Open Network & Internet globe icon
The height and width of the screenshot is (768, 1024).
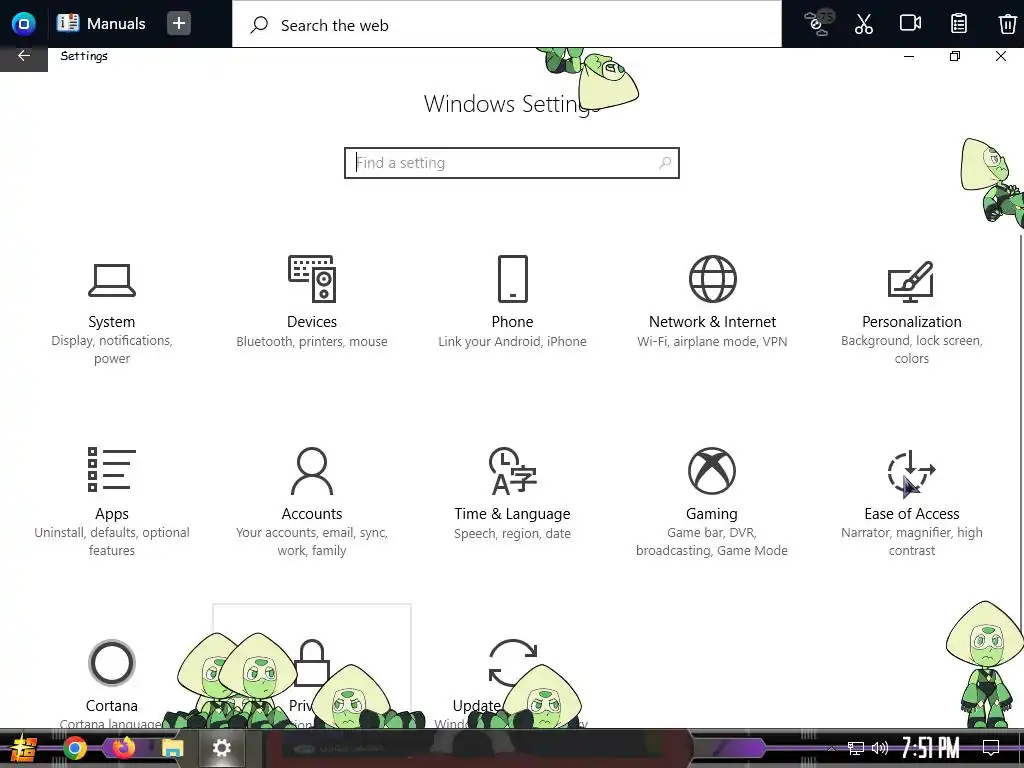click(712, 279)
